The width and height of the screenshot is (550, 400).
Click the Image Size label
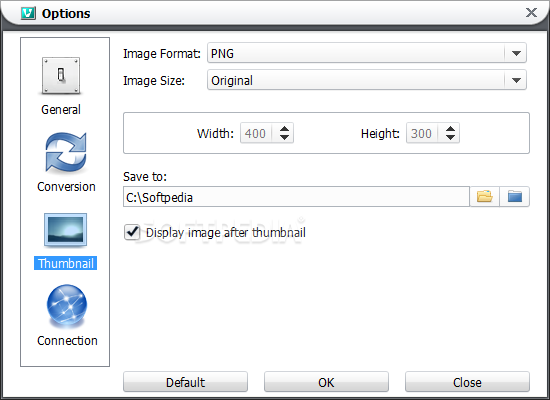point(154,81)
